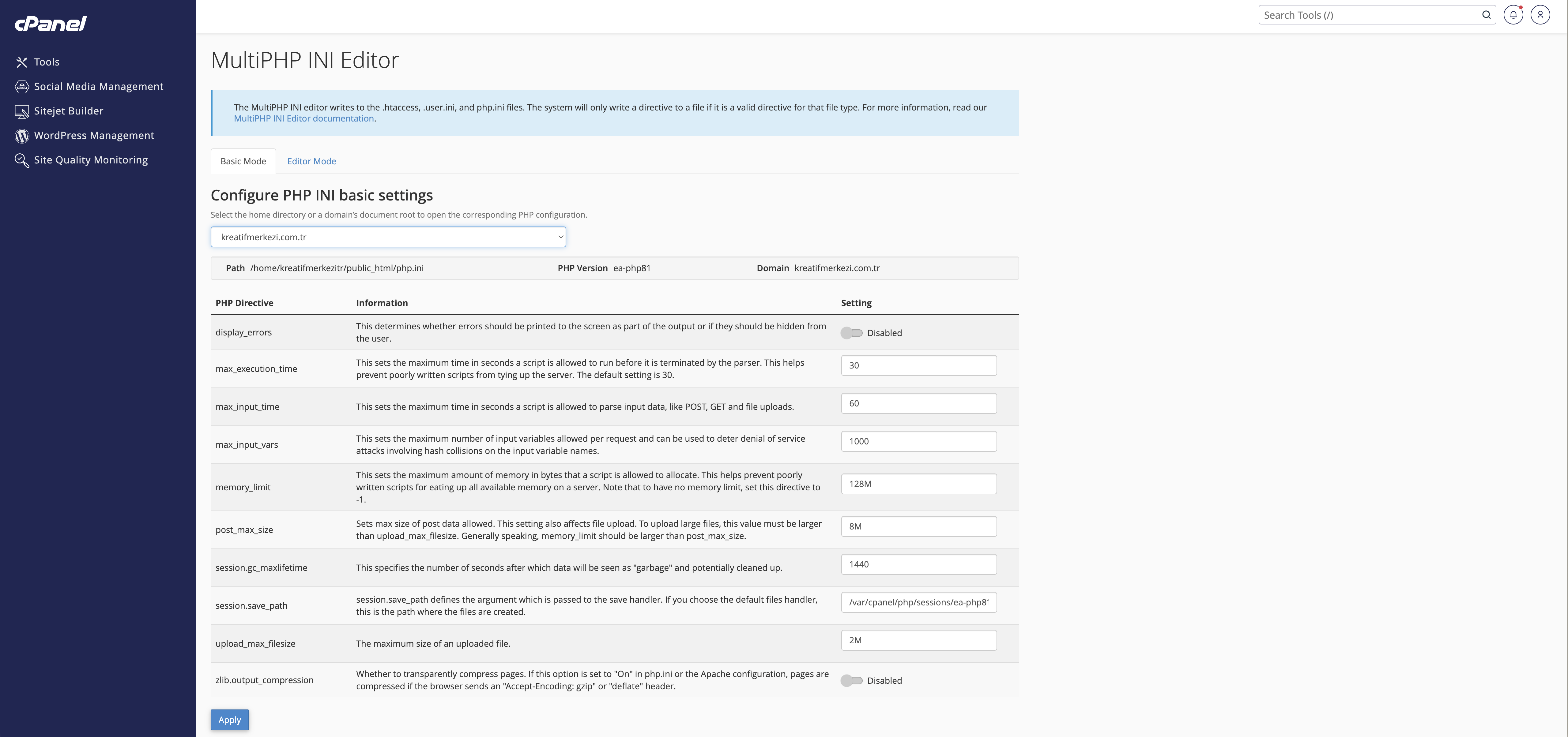Image resolution: width=1568 pixels, height=737 pixels.
Task: Switch to the Editor Mode tab
Action: pyautogui.click(x=312, y=161)
